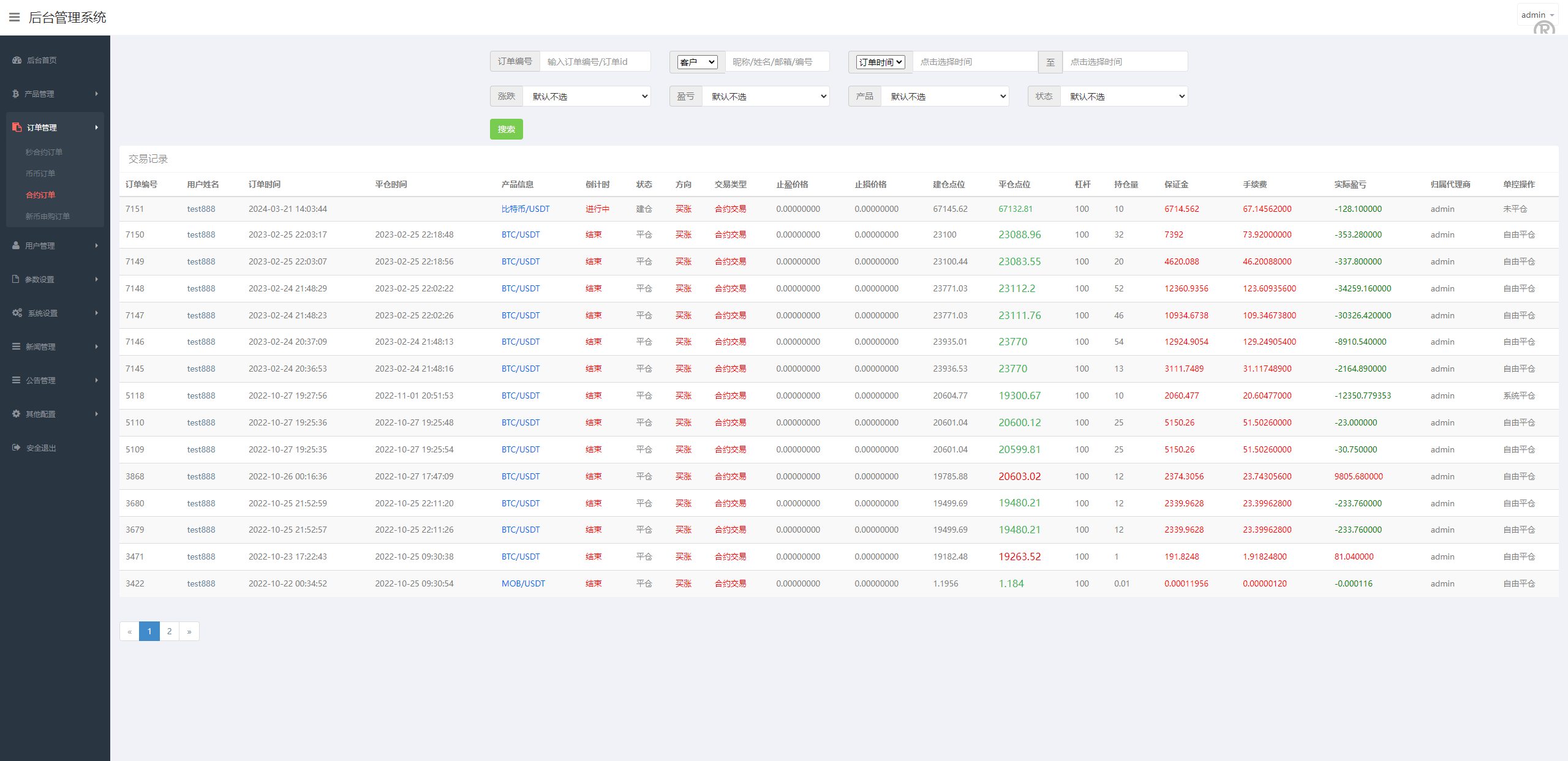1568x761 pixels.
Task: Click the cog icon beside 其他配置
Action: tap(17, 414)
